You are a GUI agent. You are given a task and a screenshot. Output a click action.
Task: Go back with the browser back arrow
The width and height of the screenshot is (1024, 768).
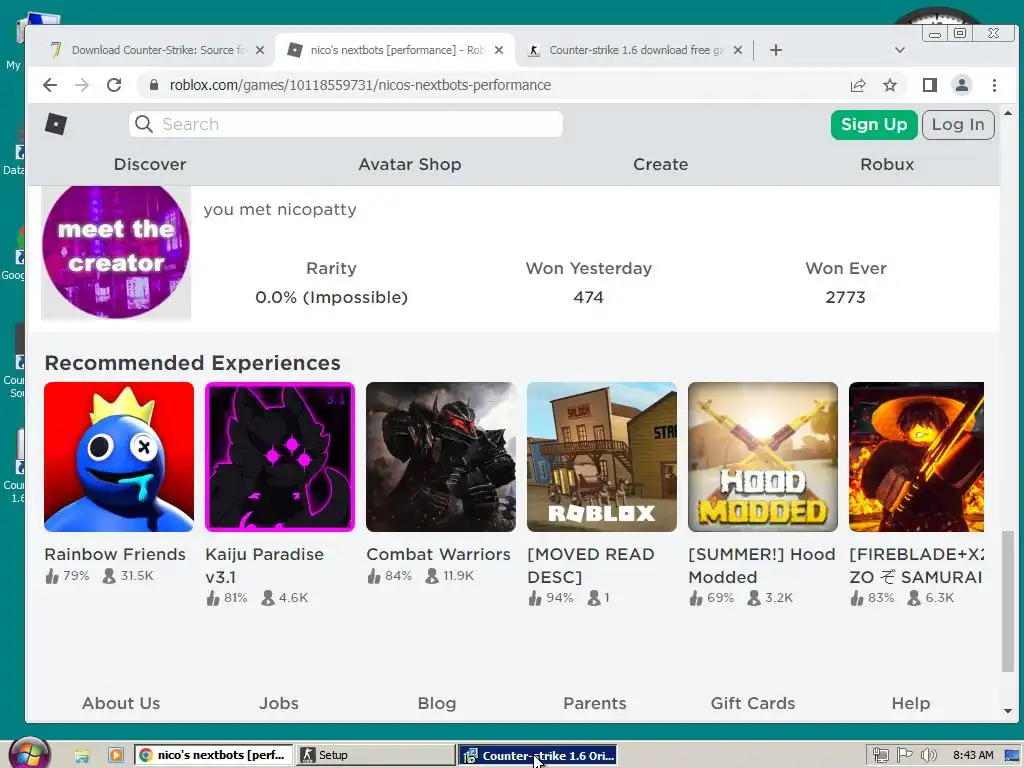[x=50, y=85]
